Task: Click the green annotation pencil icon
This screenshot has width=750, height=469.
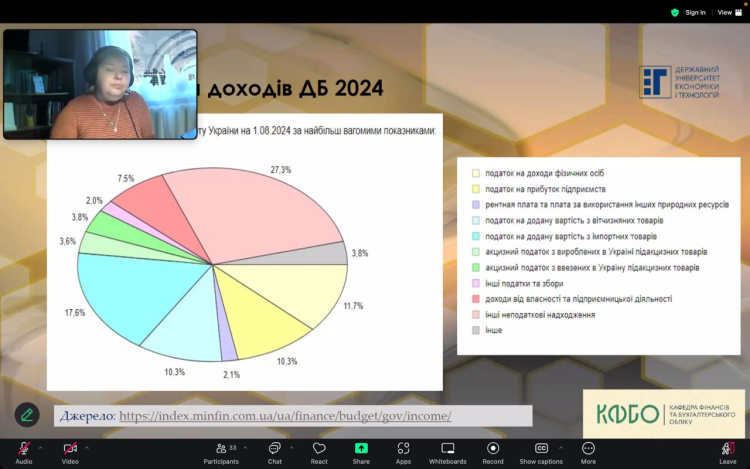Action: coord(27,414)
